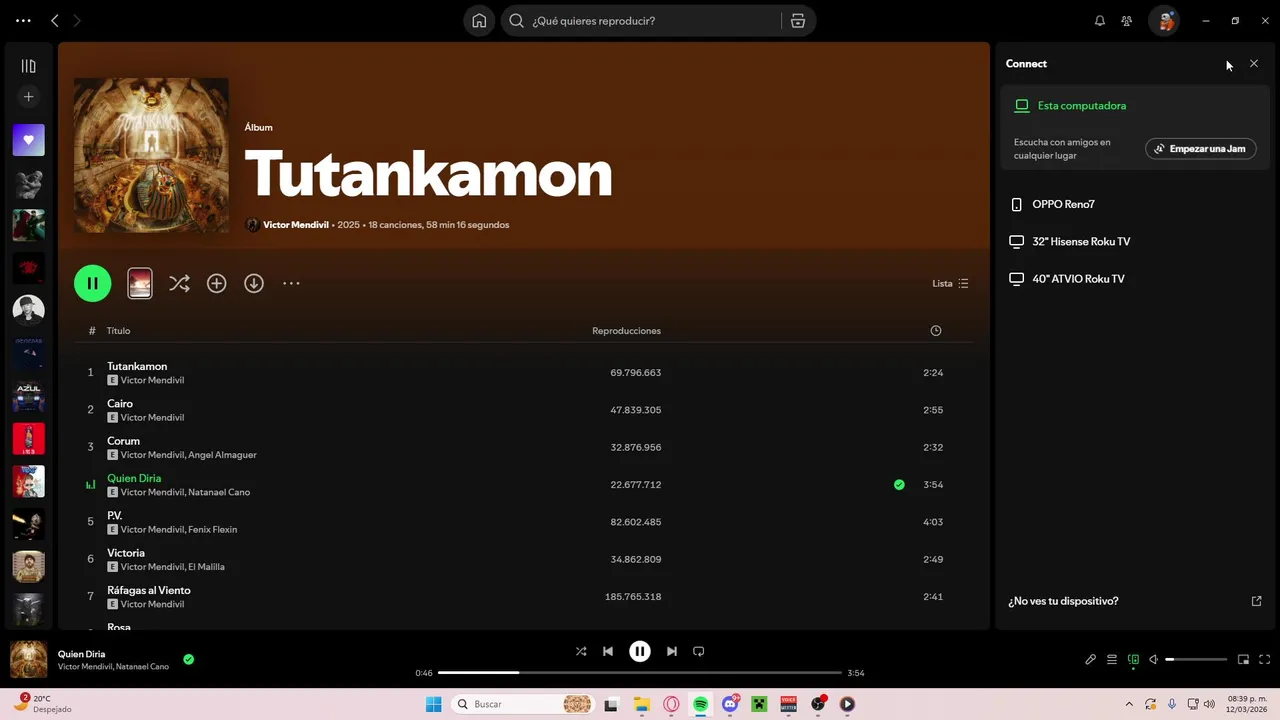
Task: Click Empezar una Jam button
Action: [x=1201, y=149]
